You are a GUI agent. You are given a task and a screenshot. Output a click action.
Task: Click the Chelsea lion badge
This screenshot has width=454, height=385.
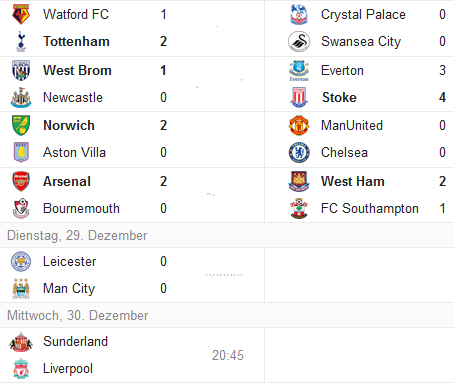[299, 152]
